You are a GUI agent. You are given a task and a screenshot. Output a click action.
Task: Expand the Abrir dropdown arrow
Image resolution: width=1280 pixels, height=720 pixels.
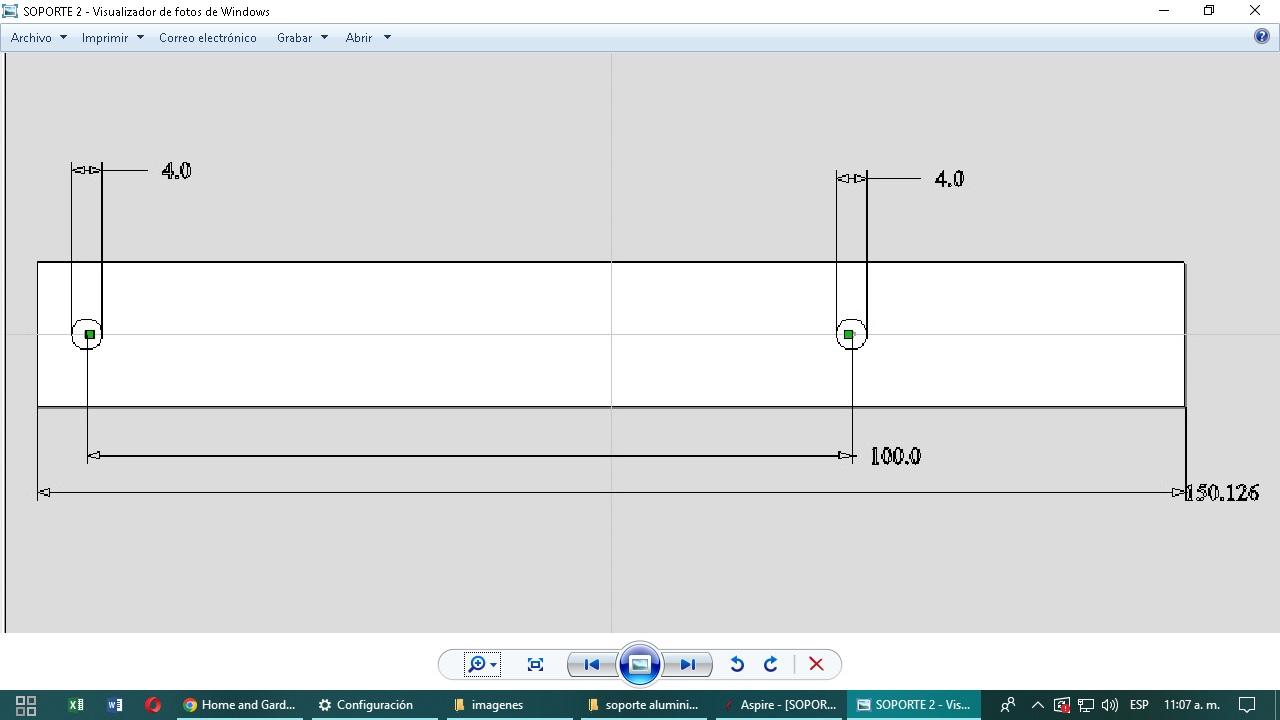387,37
